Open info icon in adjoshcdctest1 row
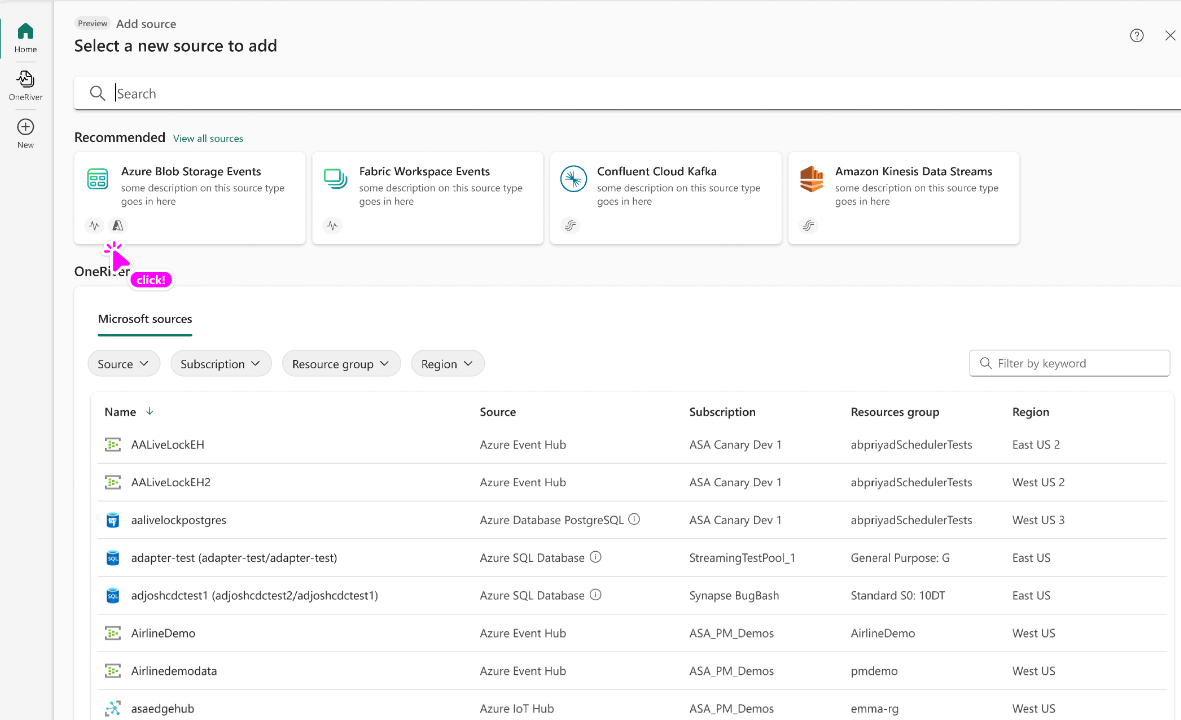The width and height of the screenshot is (1181, 720). [x=596, y=594]
